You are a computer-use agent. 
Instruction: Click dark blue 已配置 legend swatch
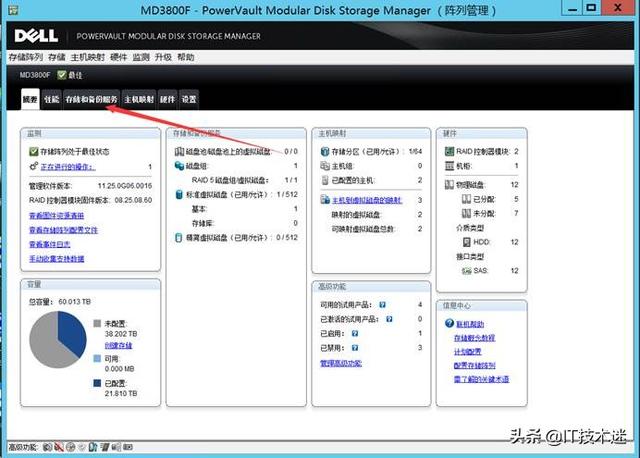(x=97, y=383)
